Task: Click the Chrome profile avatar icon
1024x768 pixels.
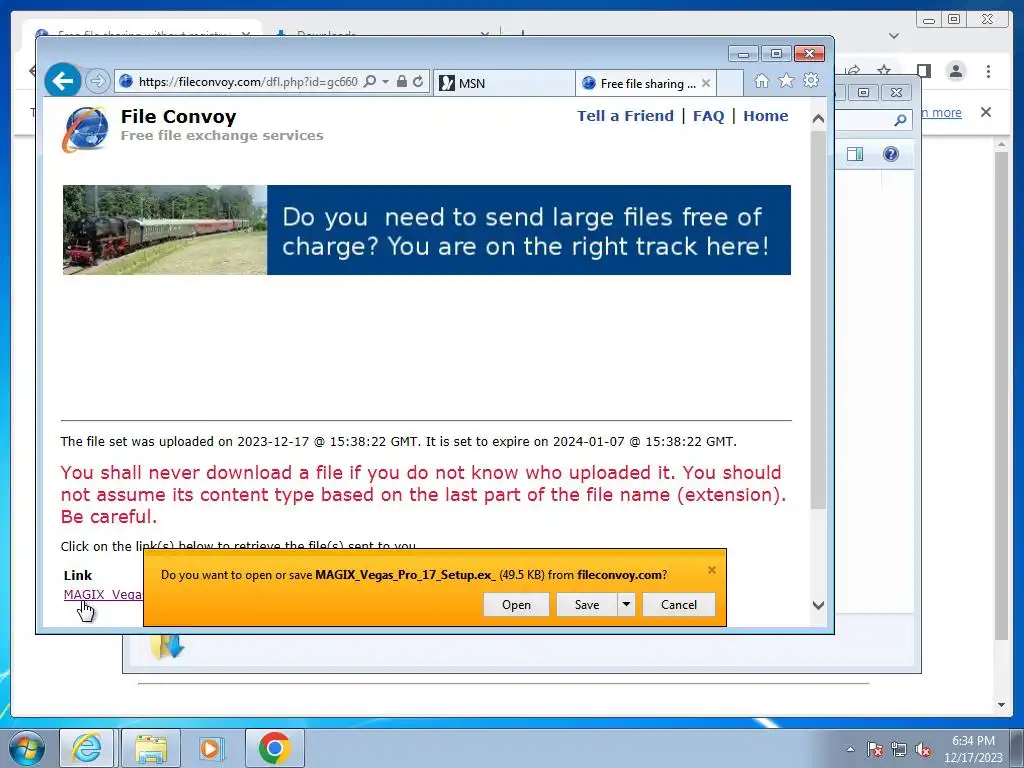Action: (955, 71)
